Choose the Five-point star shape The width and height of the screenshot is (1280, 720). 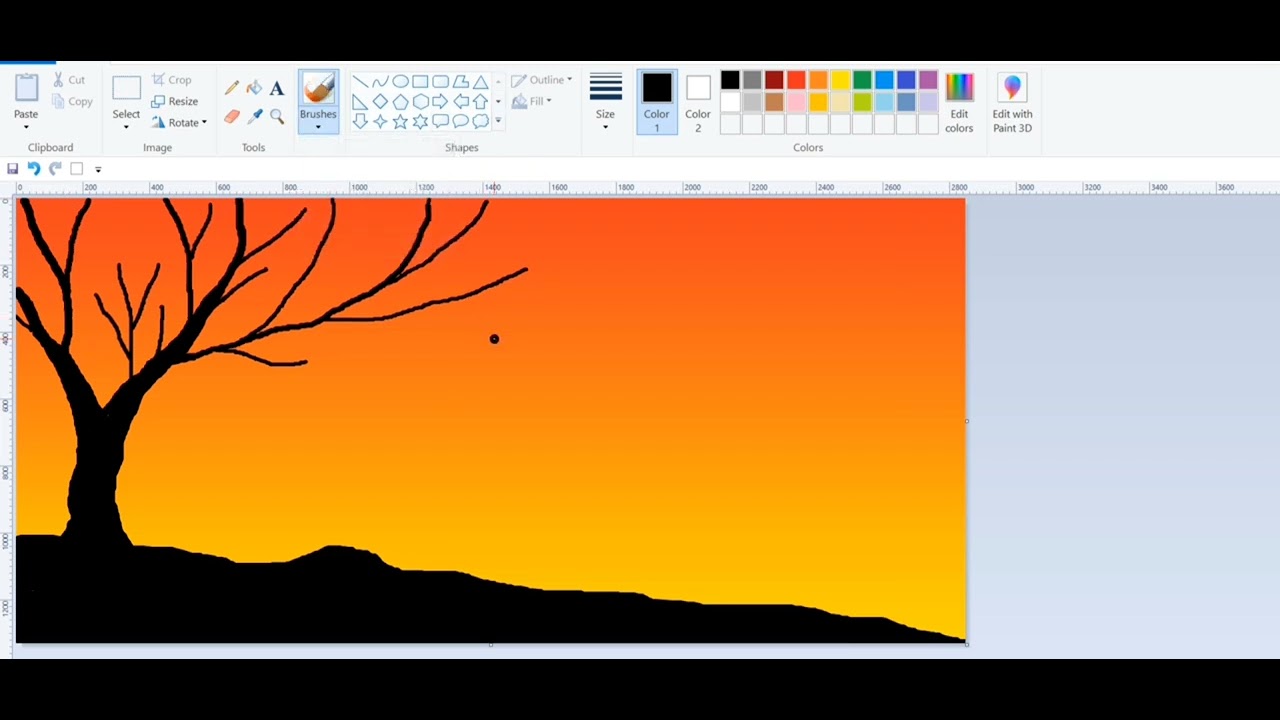[x=400, y=122]
